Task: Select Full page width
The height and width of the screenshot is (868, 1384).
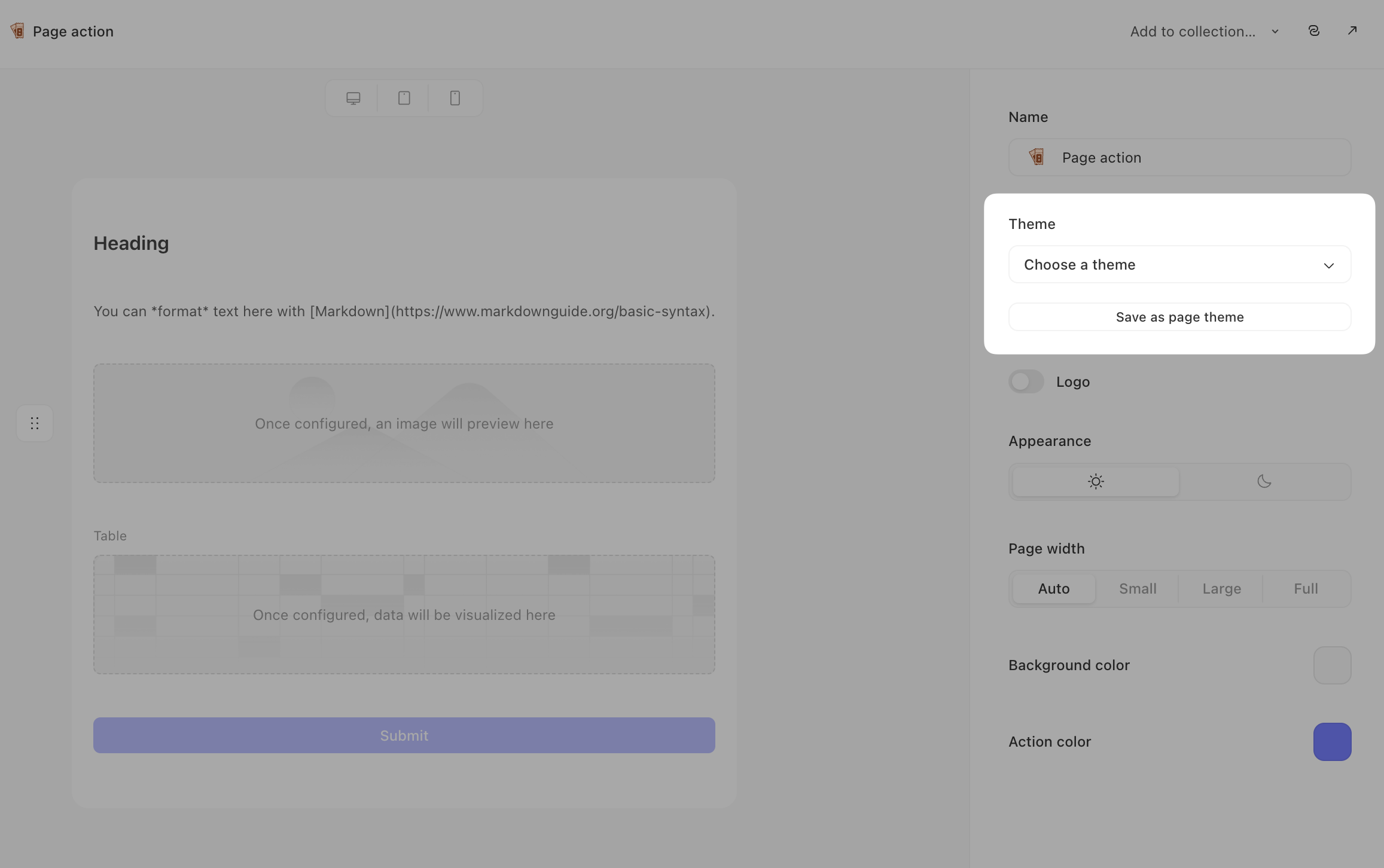Action: 1306,589
